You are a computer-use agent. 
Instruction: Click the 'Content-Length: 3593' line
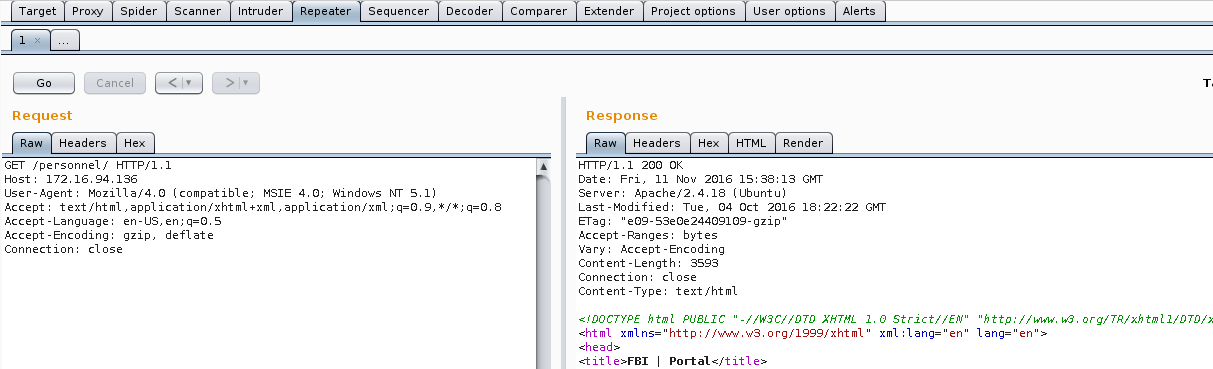tap(648, 263)
